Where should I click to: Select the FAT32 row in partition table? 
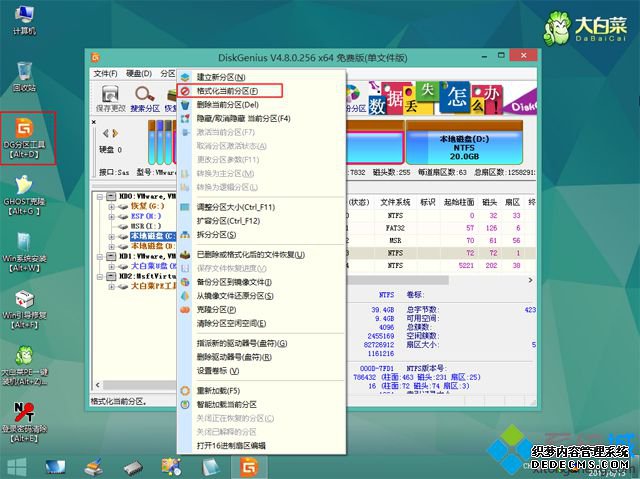coord(441,228)
